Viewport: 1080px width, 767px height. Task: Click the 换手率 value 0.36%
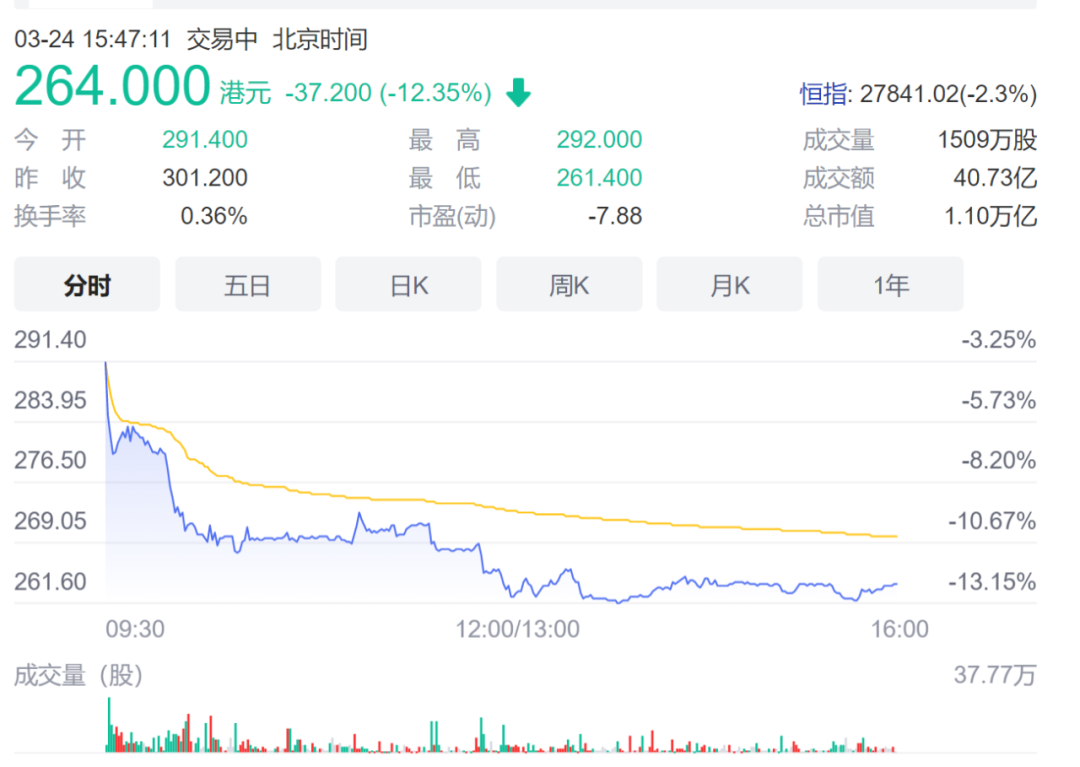click(x=214, y=216)
